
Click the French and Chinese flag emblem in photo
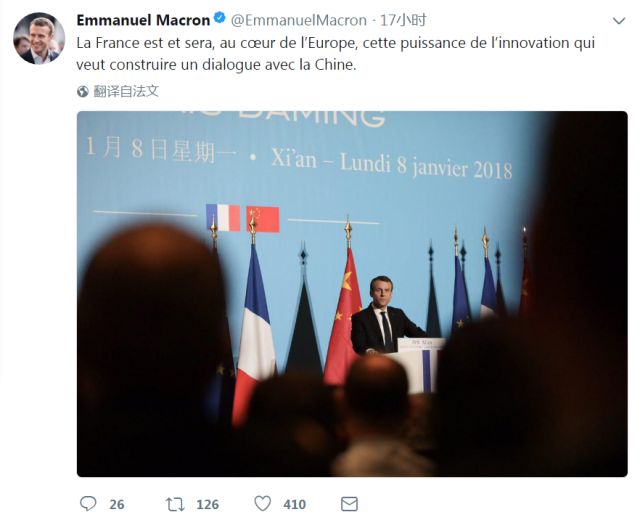243,218
